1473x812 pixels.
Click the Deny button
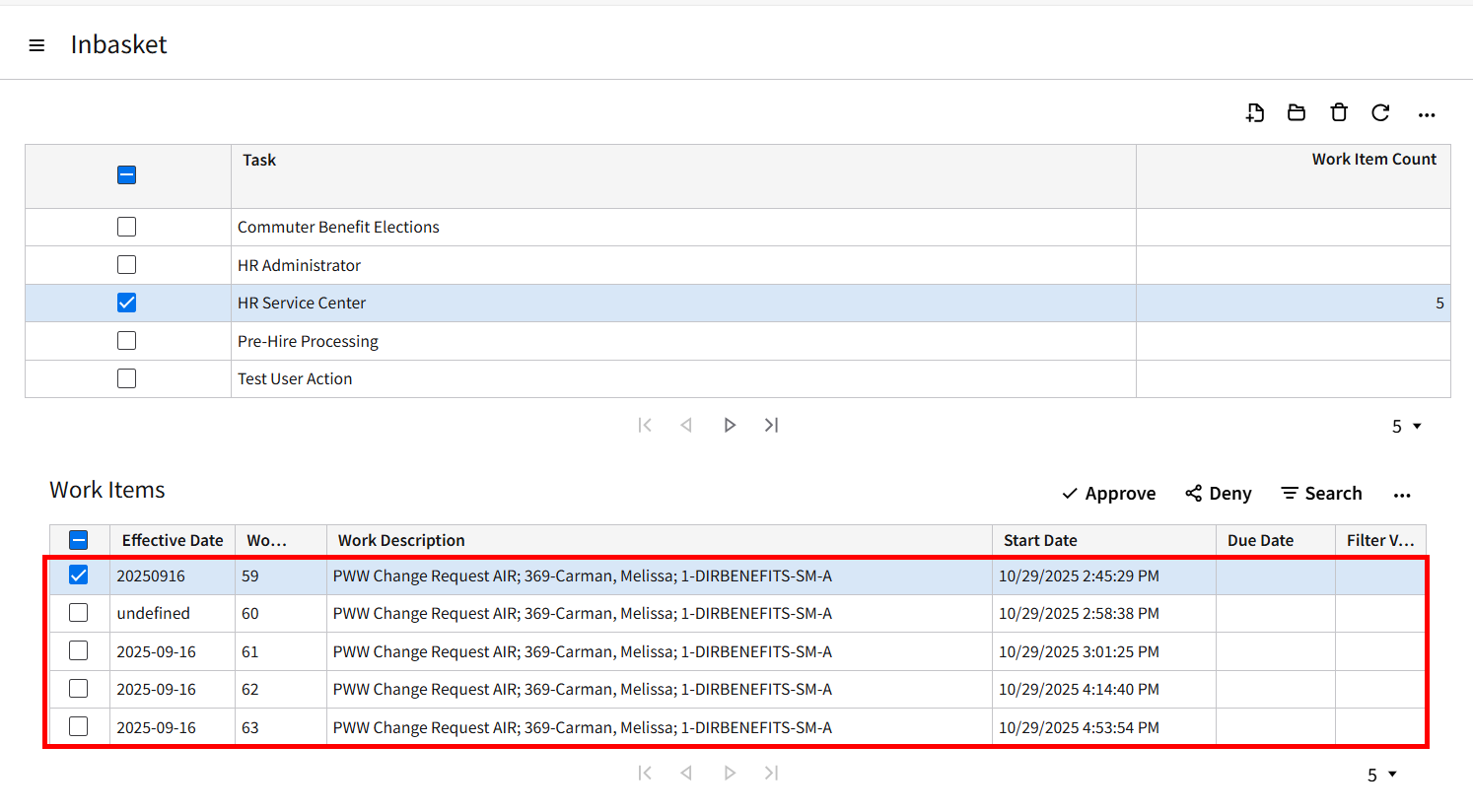(1219, 494)
